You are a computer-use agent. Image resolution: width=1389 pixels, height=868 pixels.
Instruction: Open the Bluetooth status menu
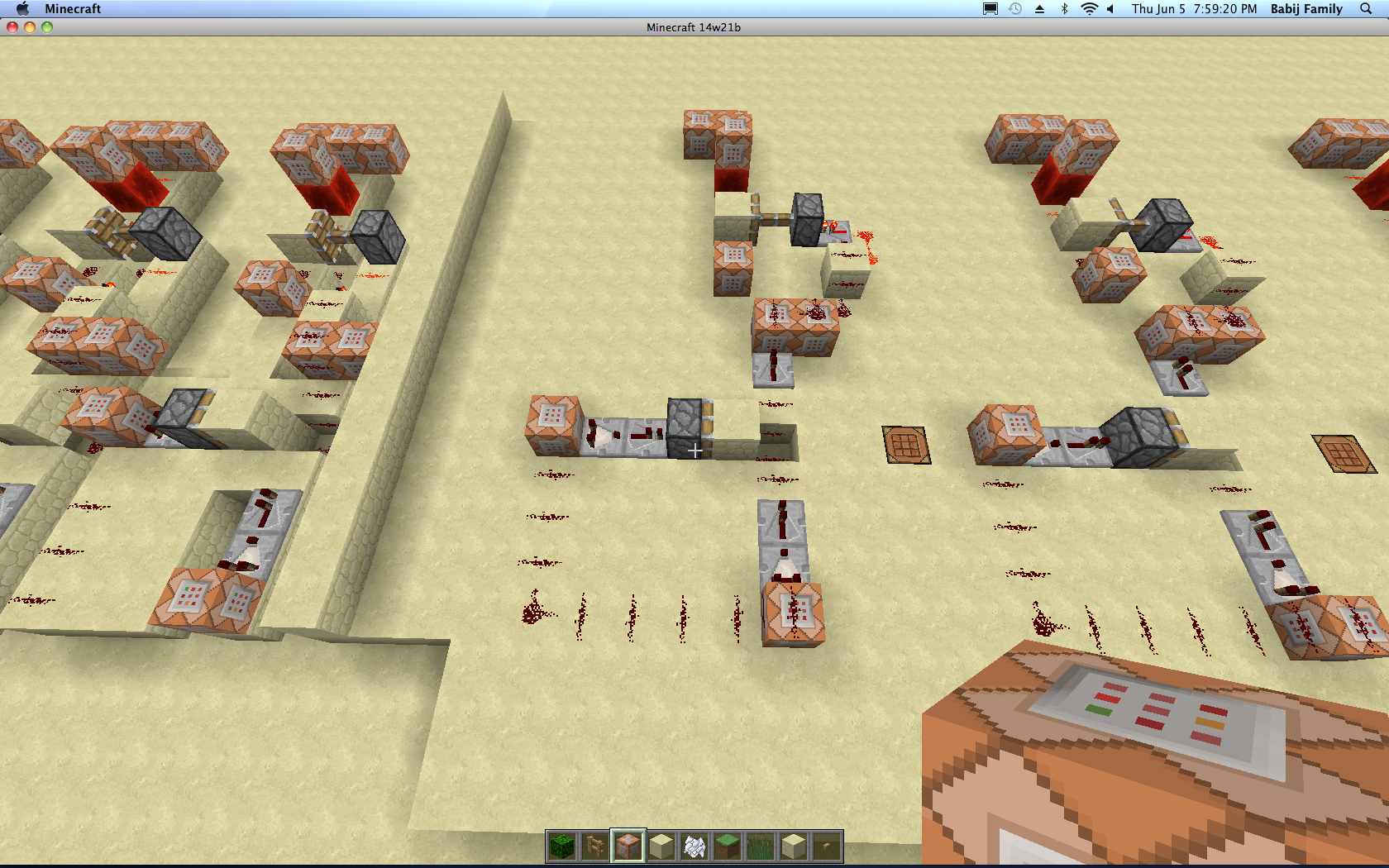click(x=1065, y=8)
